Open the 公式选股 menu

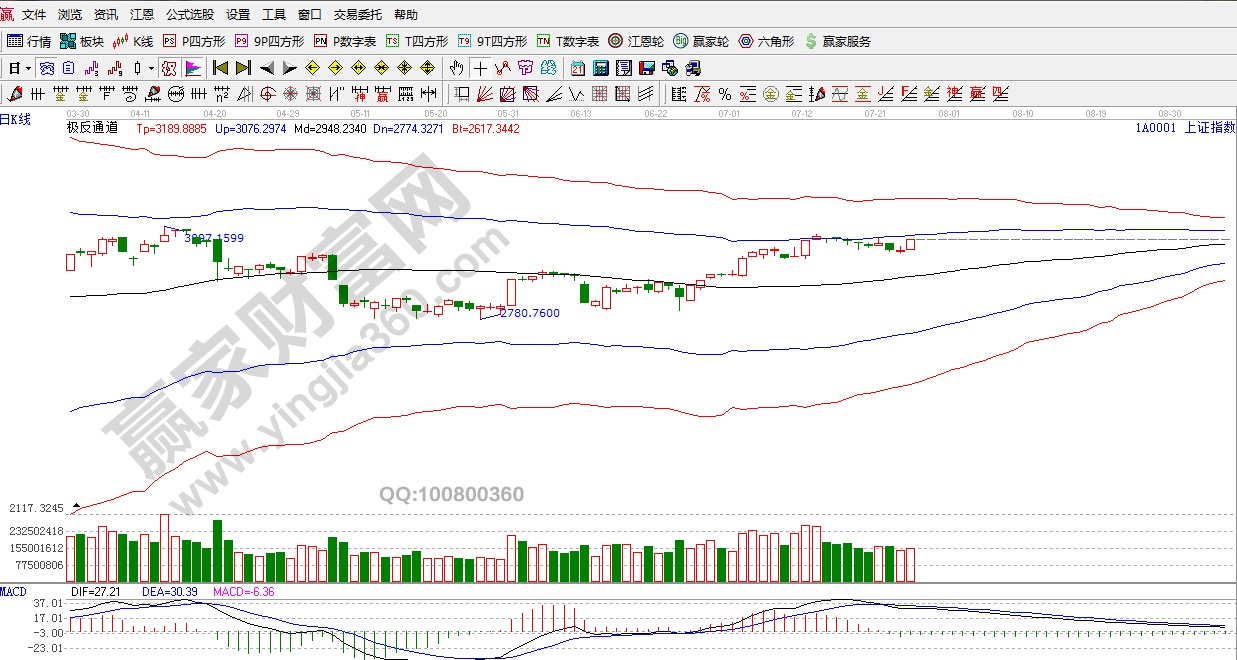click(190, 15)
